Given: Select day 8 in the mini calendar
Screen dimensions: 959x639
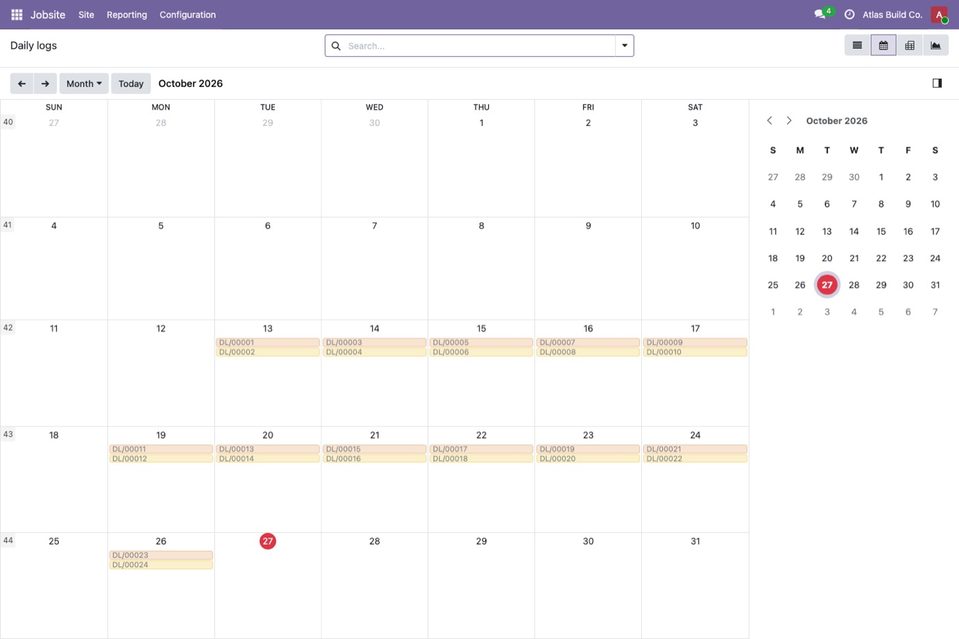Looking at the screenshot, I should 881,204.
